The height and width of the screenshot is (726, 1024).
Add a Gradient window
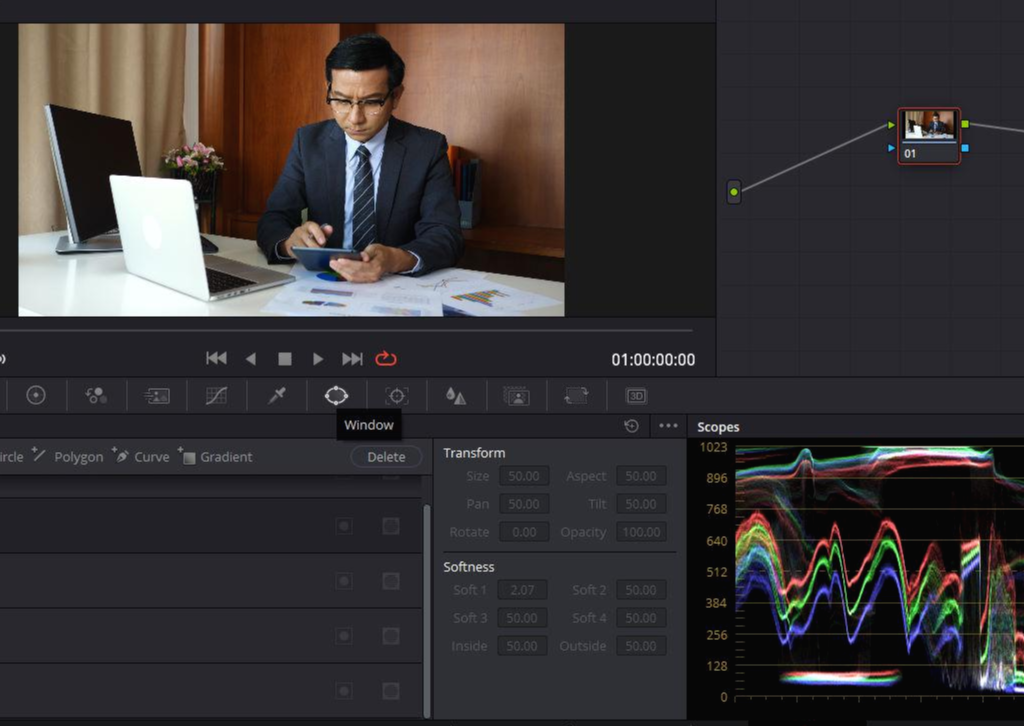point(216,456)
